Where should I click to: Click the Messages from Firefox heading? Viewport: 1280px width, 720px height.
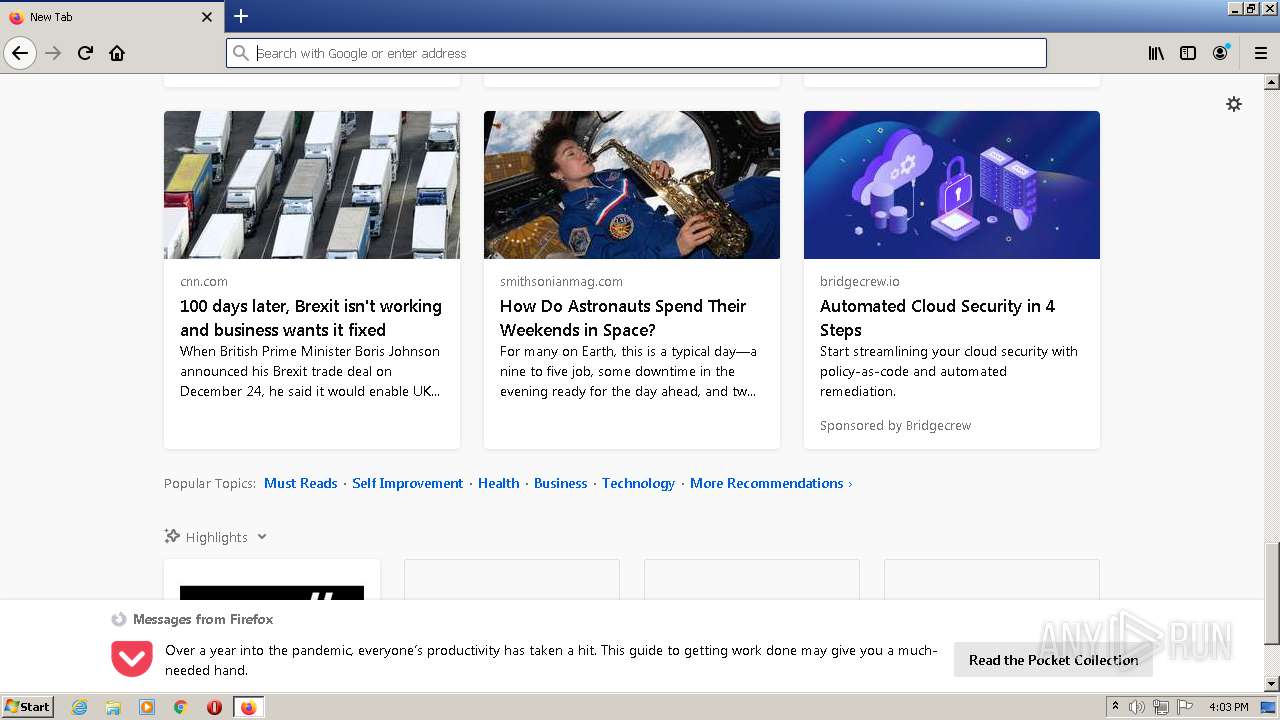[x=203, y=619]
